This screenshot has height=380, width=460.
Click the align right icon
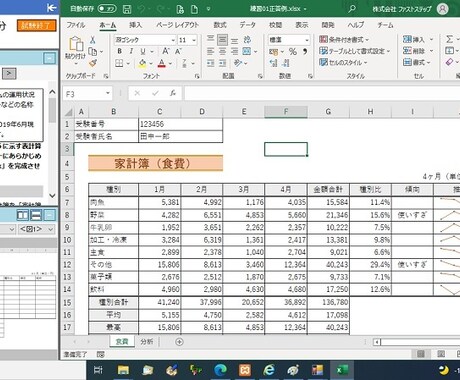[x=235, y=52]
